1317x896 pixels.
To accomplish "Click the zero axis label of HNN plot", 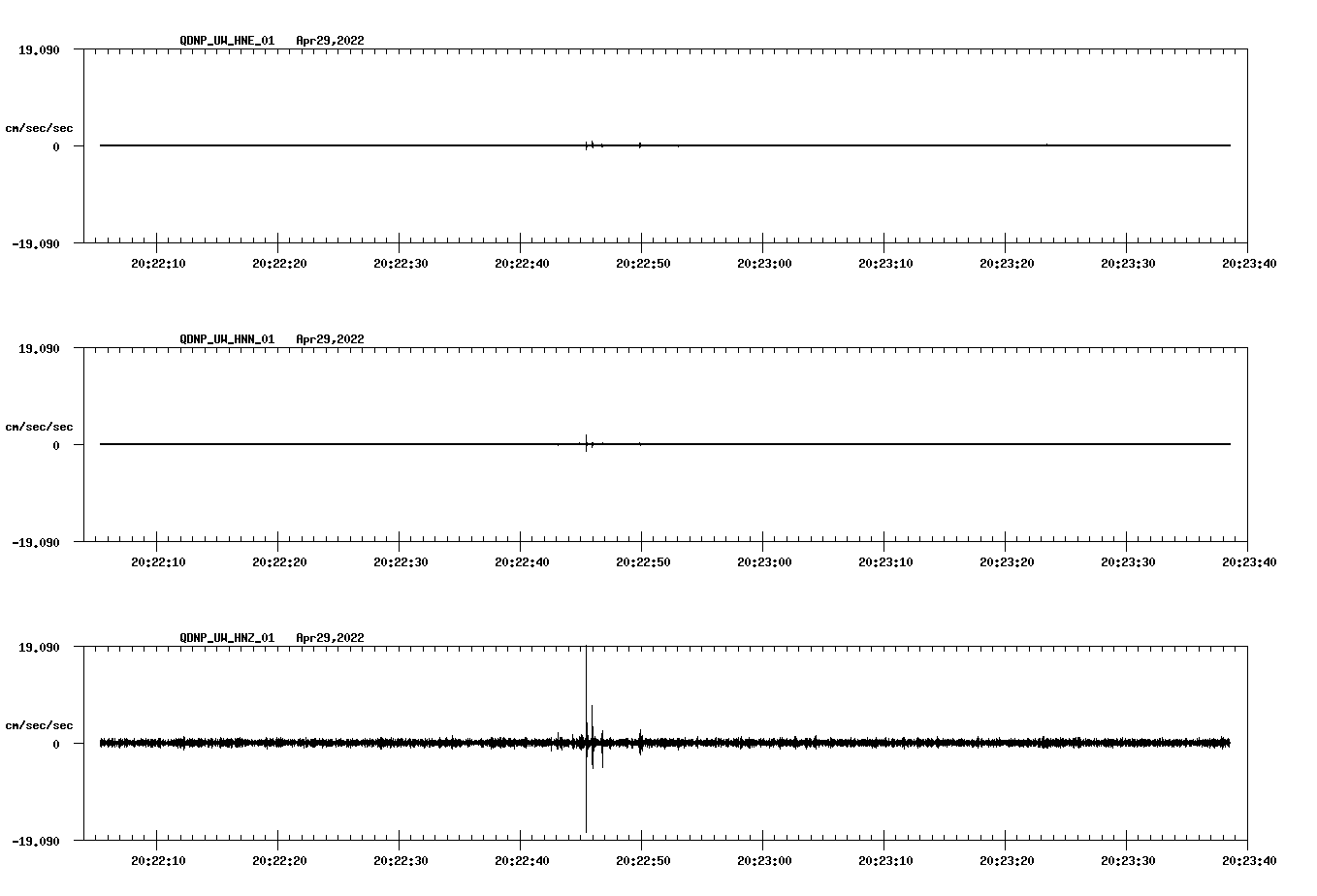I will pos(56,445).
